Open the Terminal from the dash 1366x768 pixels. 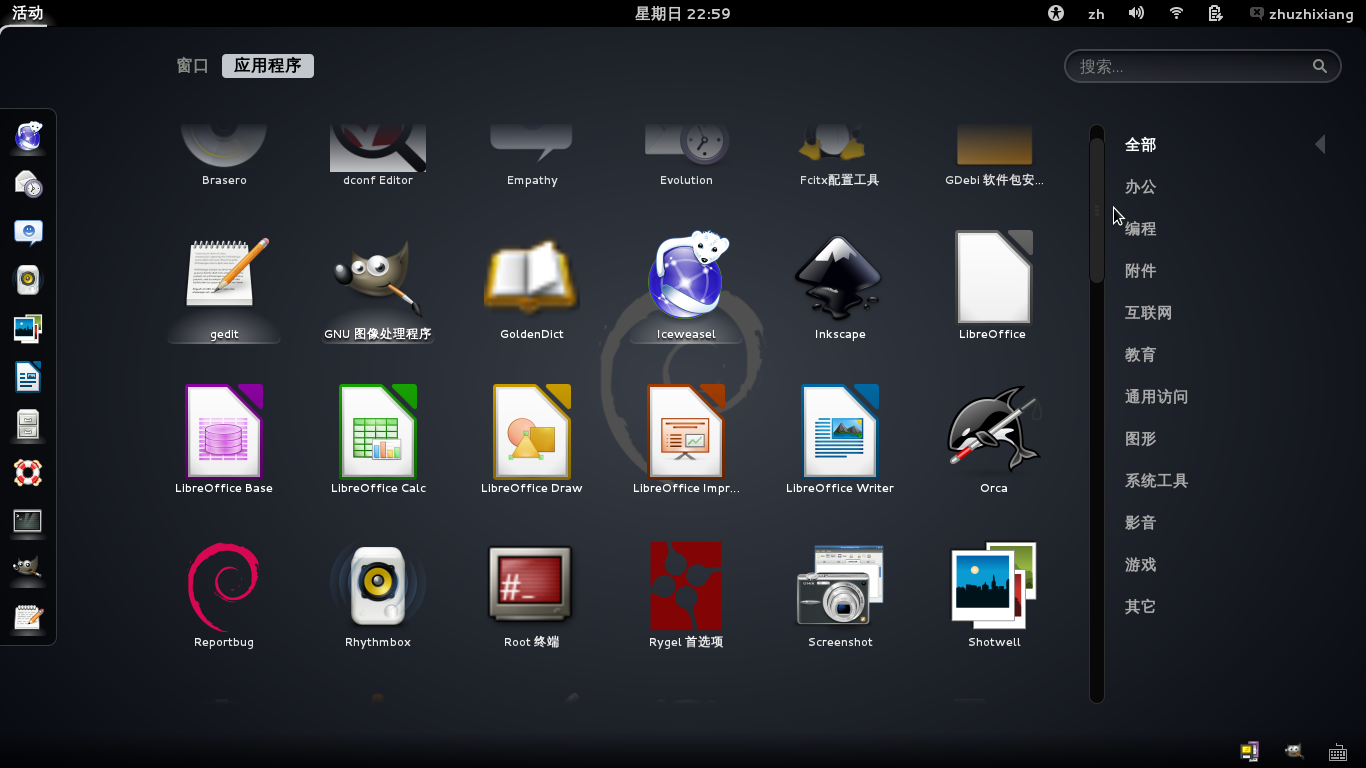click(28, 520)
